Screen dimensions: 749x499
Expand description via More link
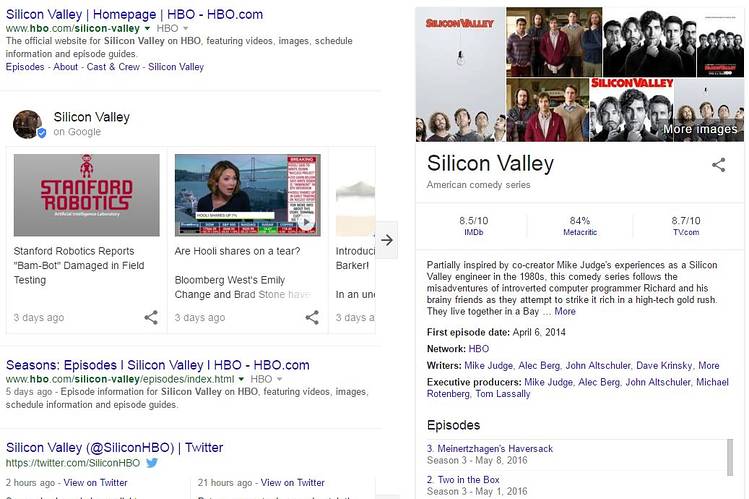[x=565, y=312]
